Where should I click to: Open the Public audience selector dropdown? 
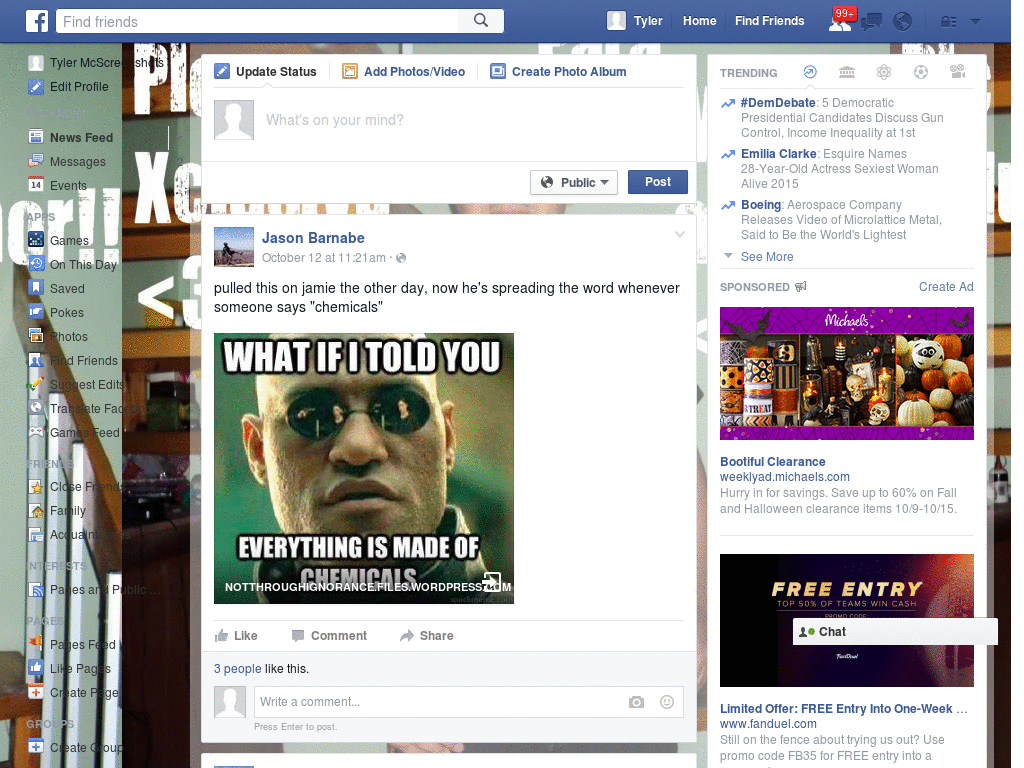[x=574, y=182]
